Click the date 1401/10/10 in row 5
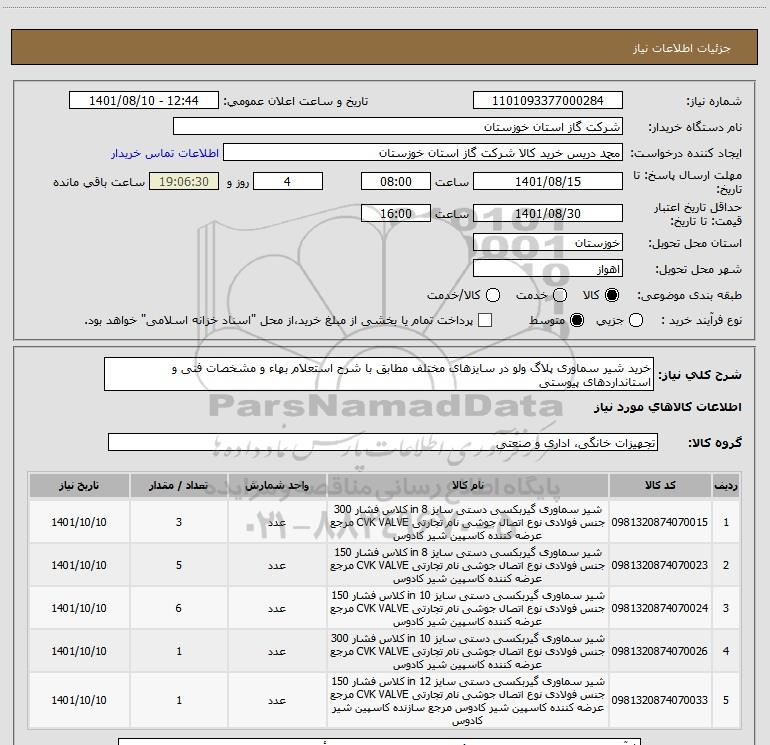This screenshot has height=745, width=770. click(x=79, y=700)
